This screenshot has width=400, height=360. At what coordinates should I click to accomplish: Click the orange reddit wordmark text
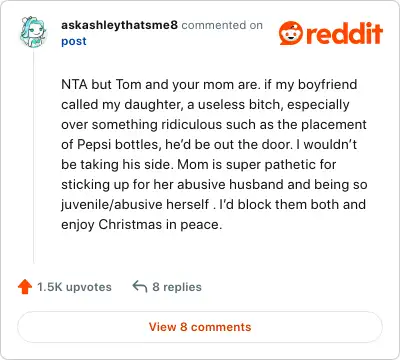[344, 33]
